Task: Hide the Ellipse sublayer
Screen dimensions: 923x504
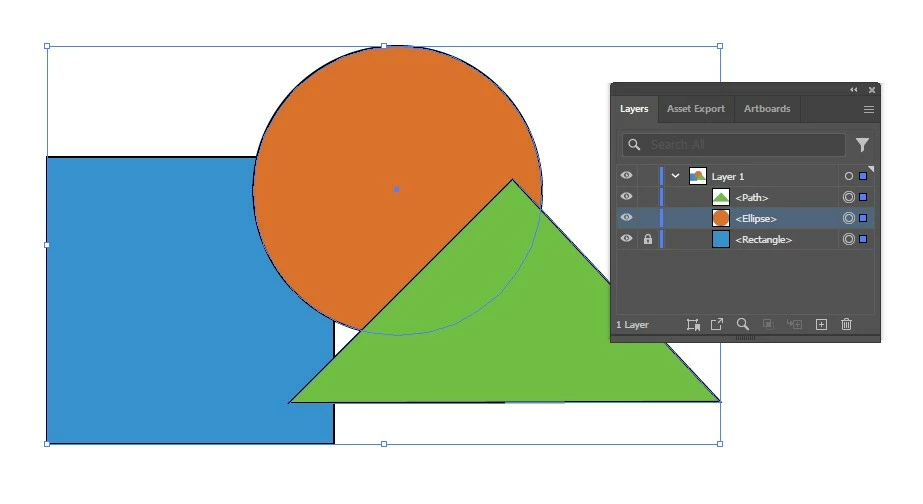Action: coord(626,218)
